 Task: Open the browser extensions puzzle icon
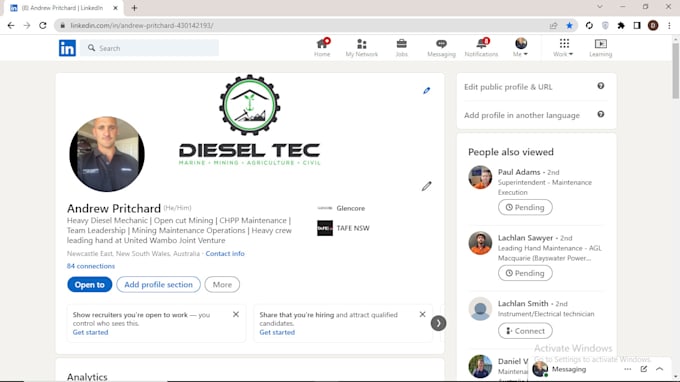click(x=621, y=26)
